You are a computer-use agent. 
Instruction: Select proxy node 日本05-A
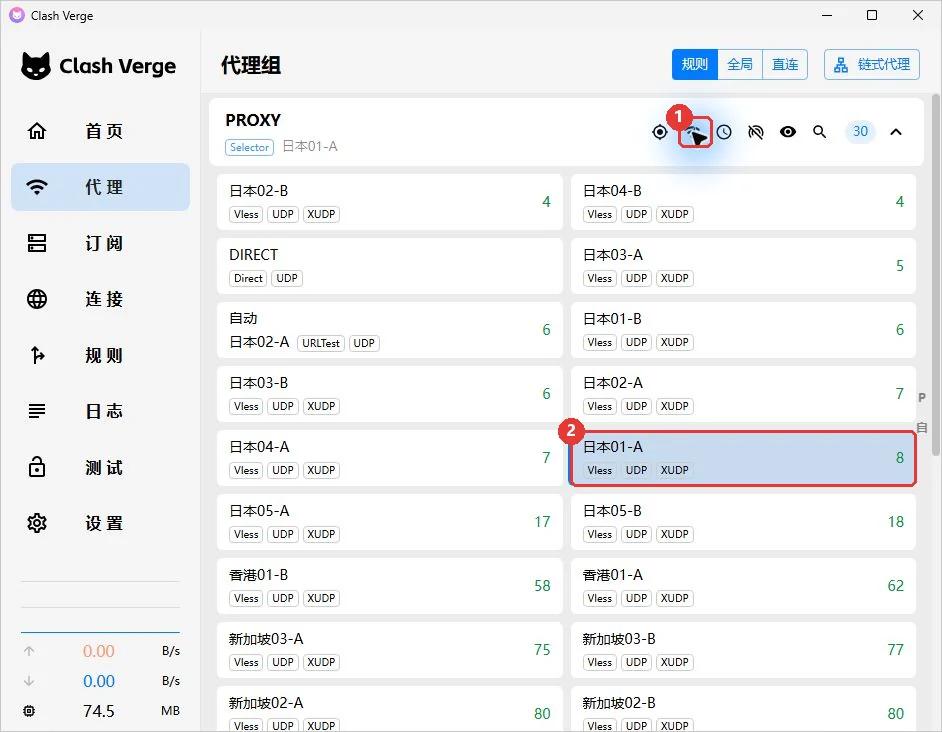point(389,522)
